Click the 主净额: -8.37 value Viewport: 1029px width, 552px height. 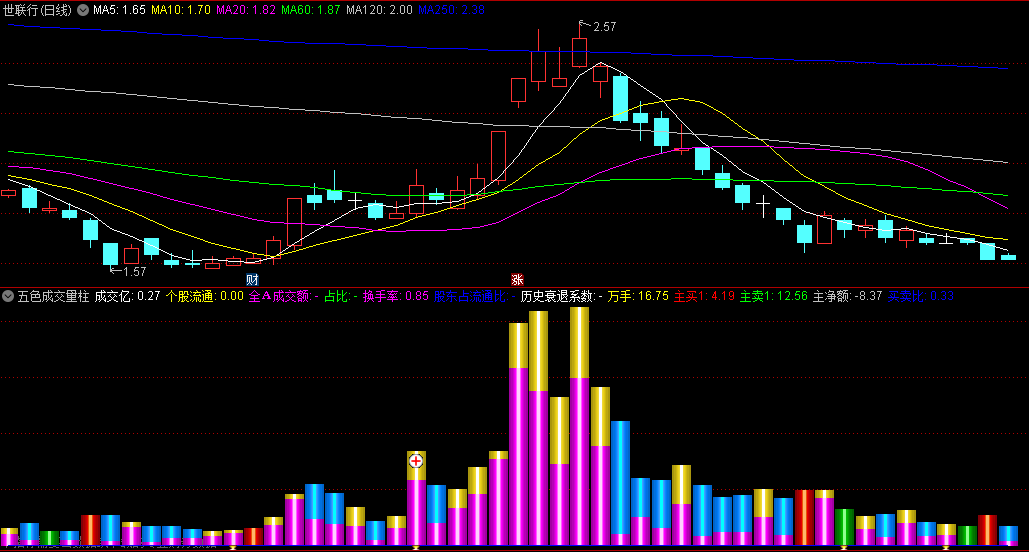[847, 296]
